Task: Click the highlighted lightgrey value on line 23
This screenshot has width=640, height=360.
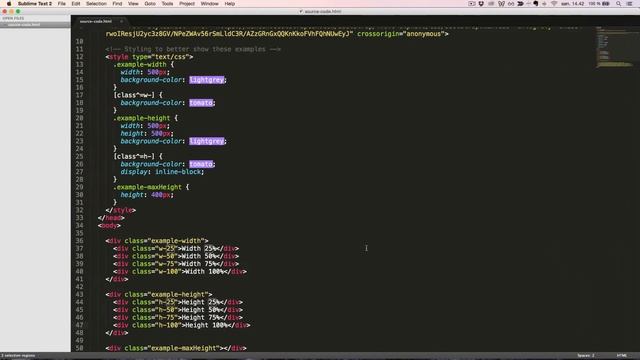Action: [207, 141]
